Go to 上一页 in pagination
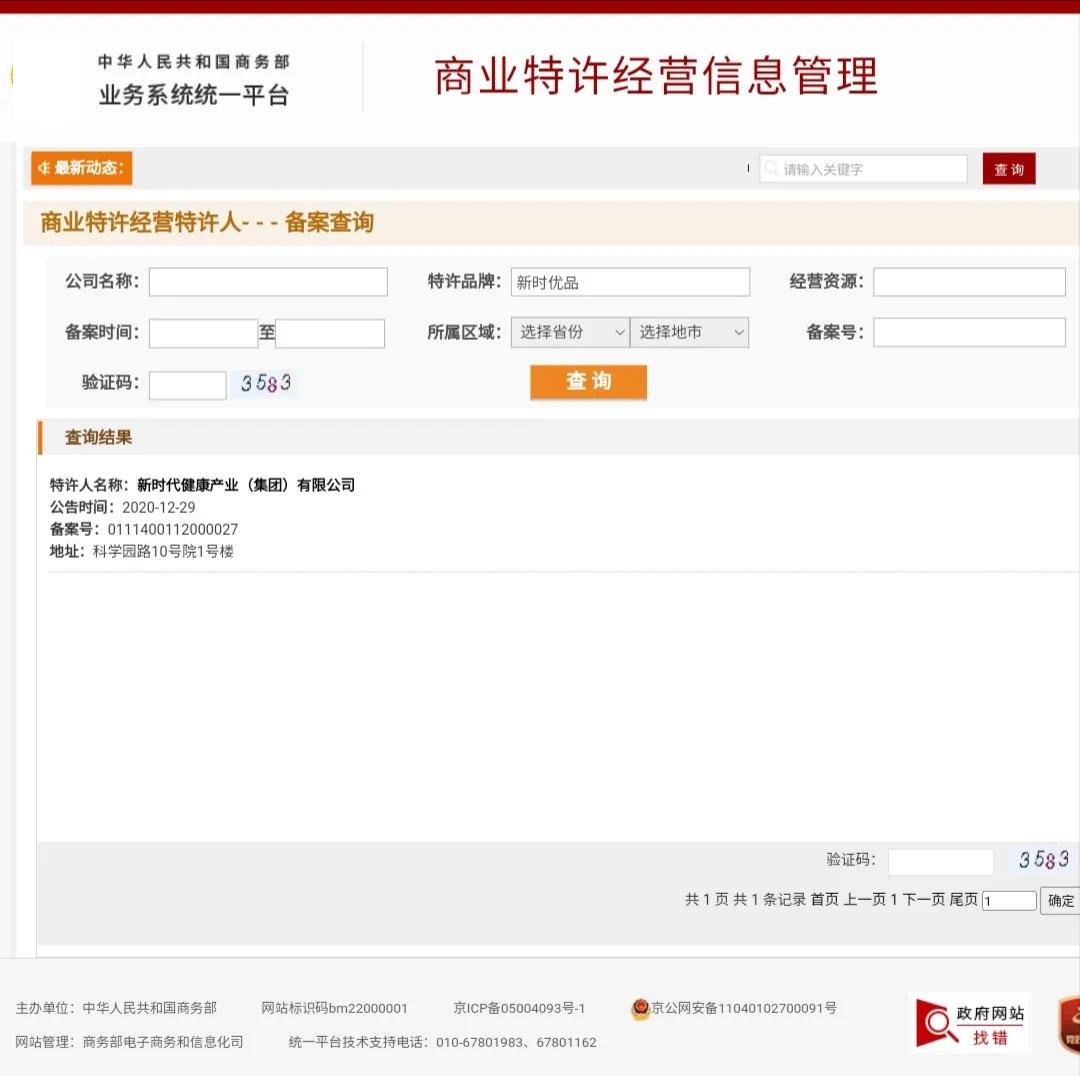Image resolution: width=1080 pixels, height=1076 pixels. tap(864, 899)
